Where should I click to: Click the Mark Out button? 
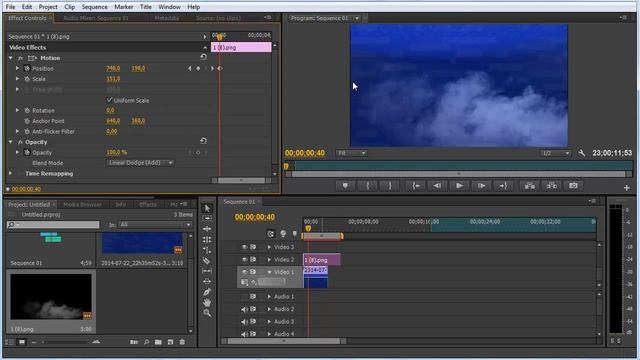390,186
